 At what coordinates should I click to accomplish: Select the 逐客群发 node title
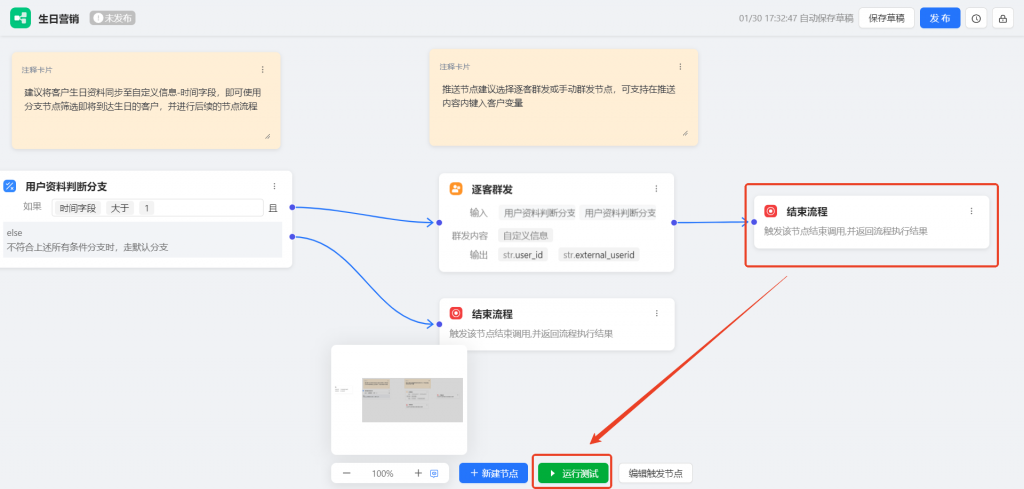pyautogui.click(x=492, y=189)
